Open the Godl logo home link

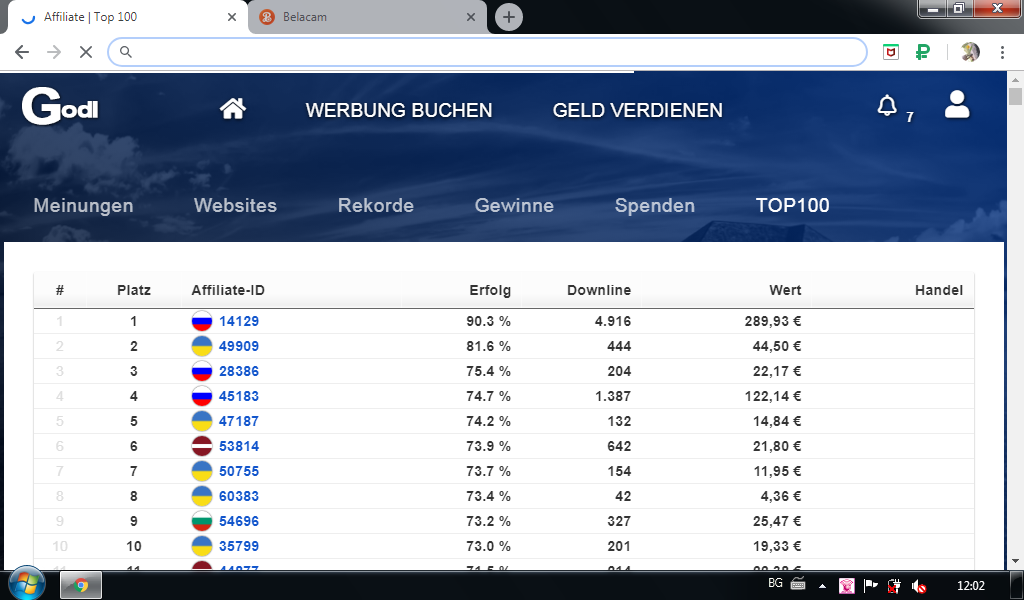point(60,106)
